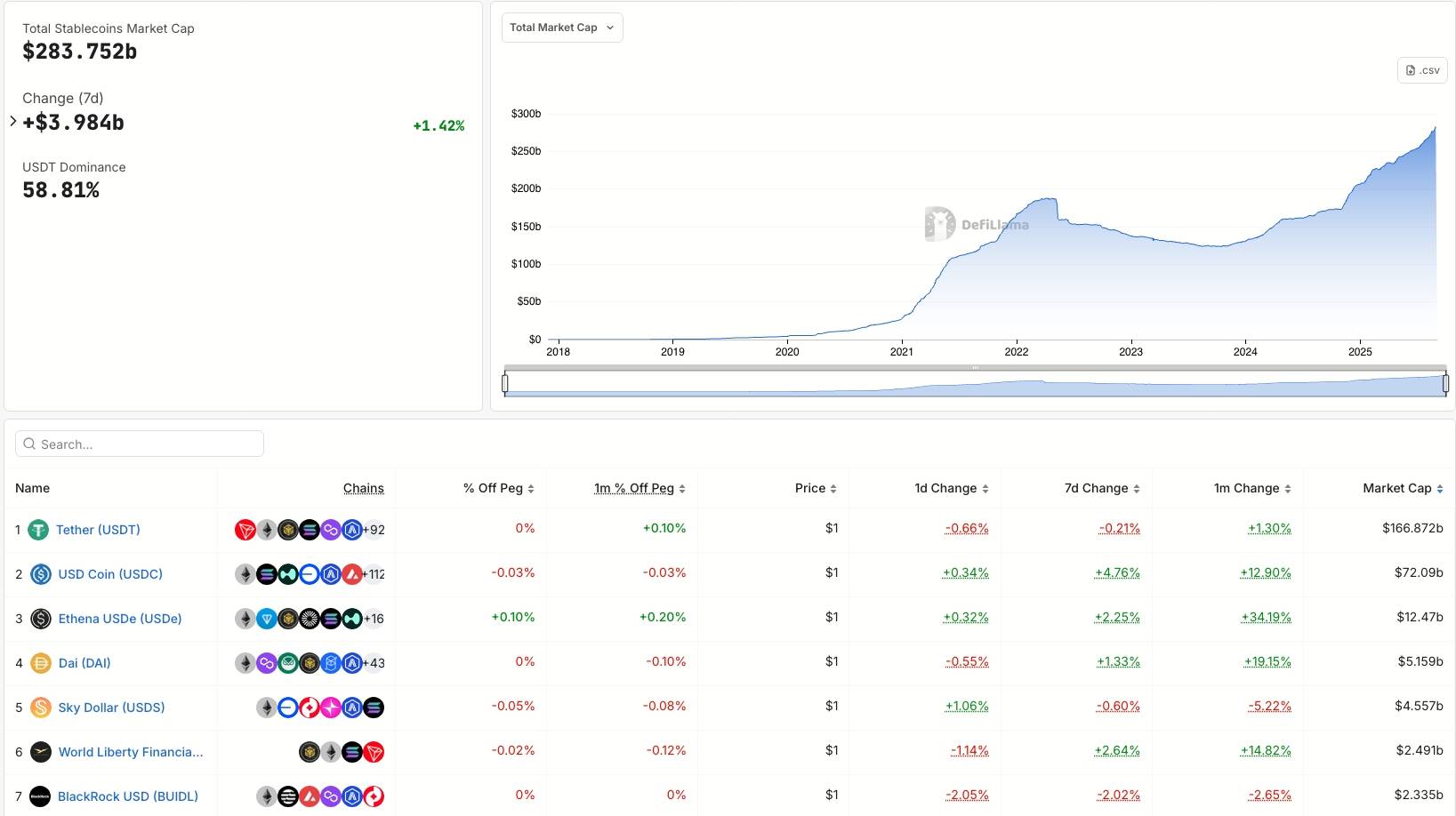Click the Solana chain icon in Tether row

tap(310, 530)
